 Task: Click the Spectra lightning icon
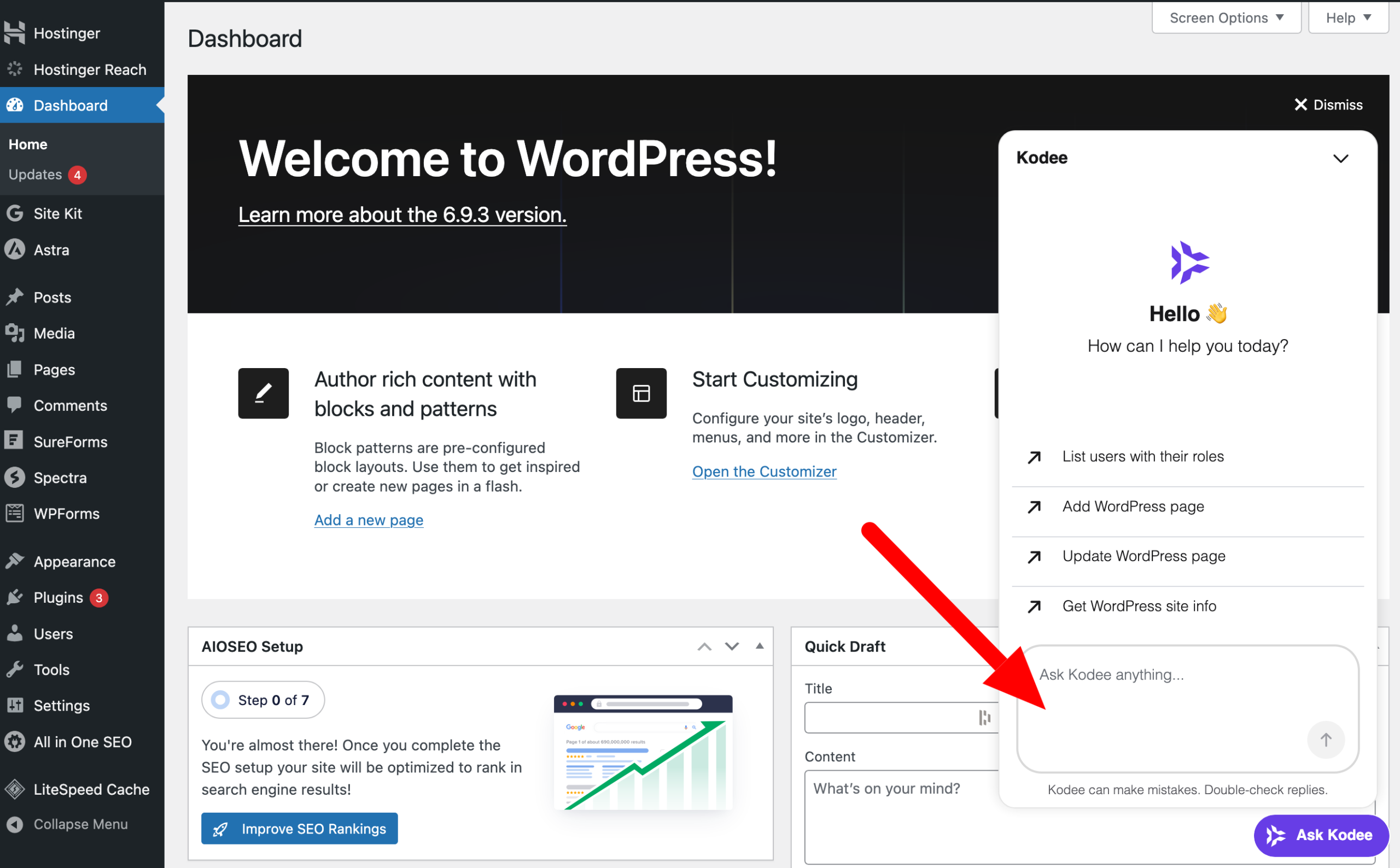click(x=15, y=477)
